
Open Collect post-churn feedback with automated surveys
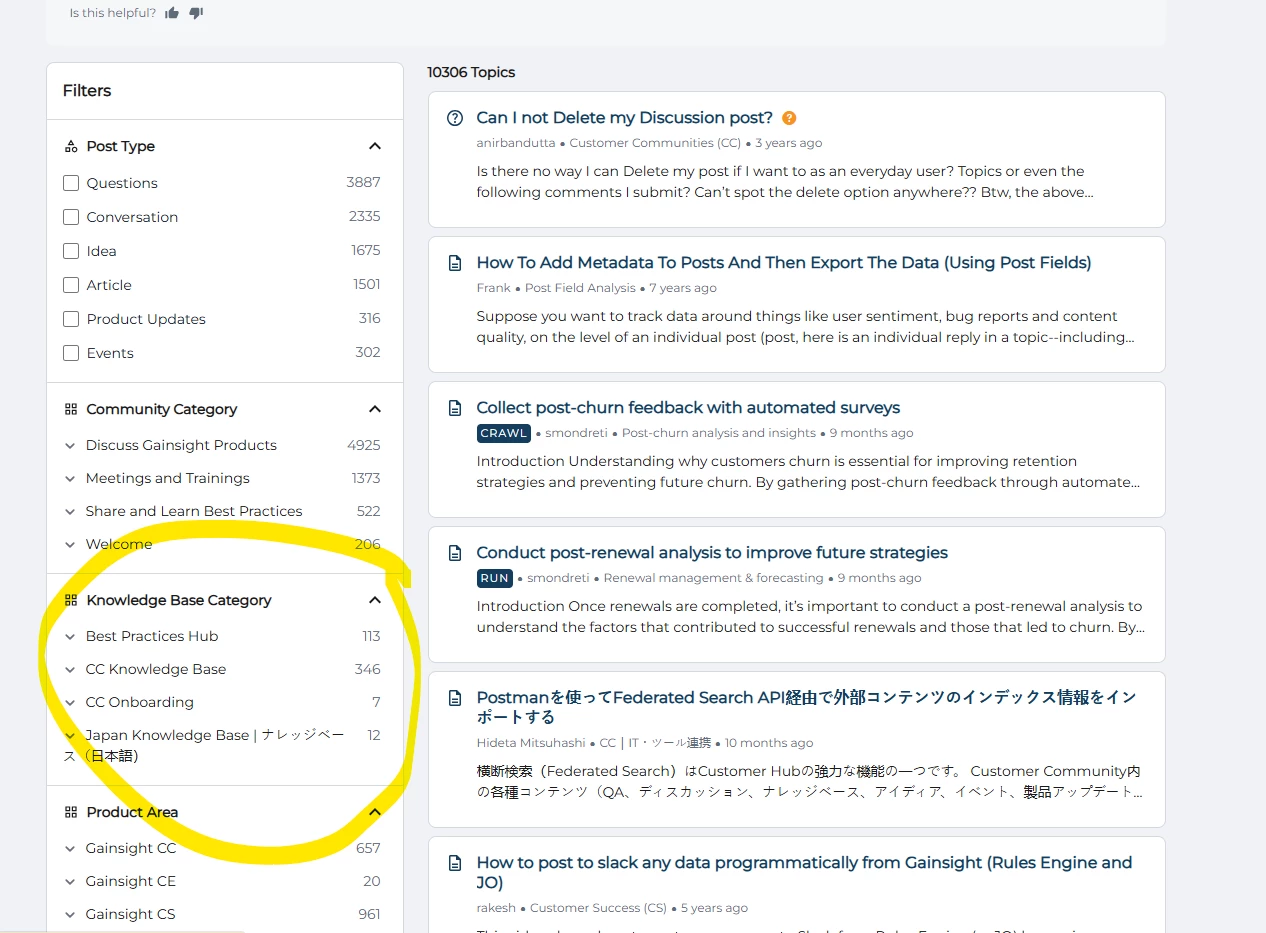tap(688, 408)
